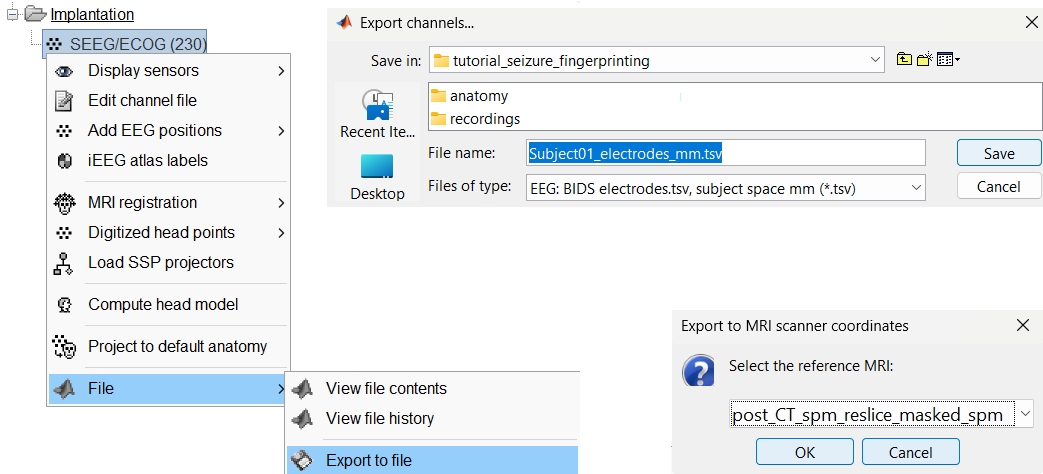This screenshot has height=474, width=1043.
Task: Open the view menu icon in file dialog
Action: [x=946, y=60]
